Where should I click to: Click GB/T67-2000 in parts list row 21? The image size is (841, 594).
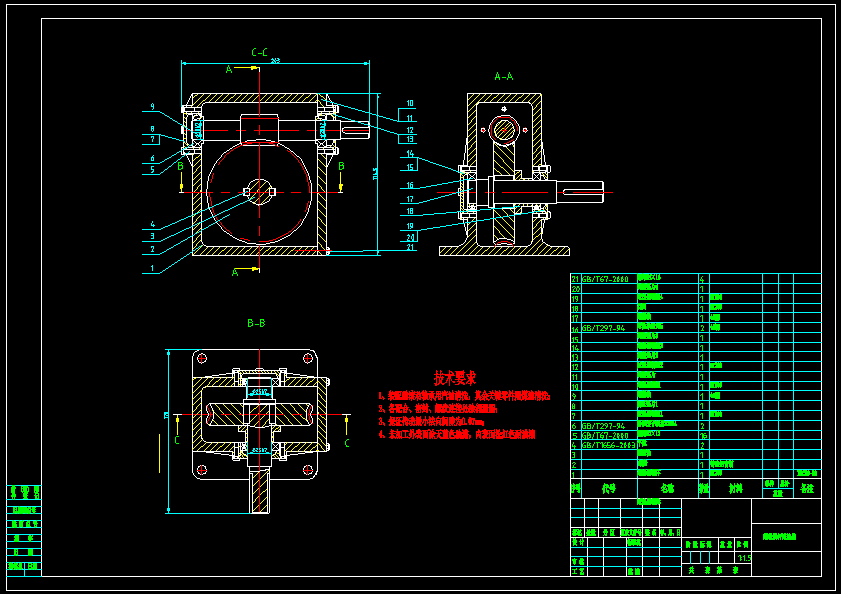(x=605, y=280)
